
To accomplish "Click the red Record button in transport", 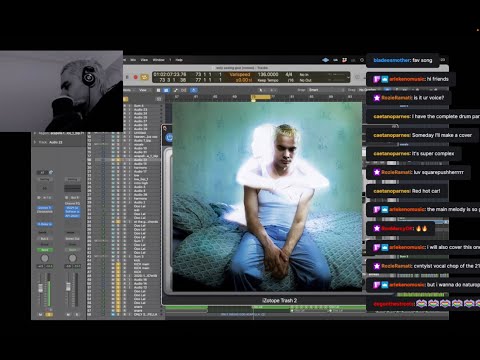I will (x=136, y=77).
